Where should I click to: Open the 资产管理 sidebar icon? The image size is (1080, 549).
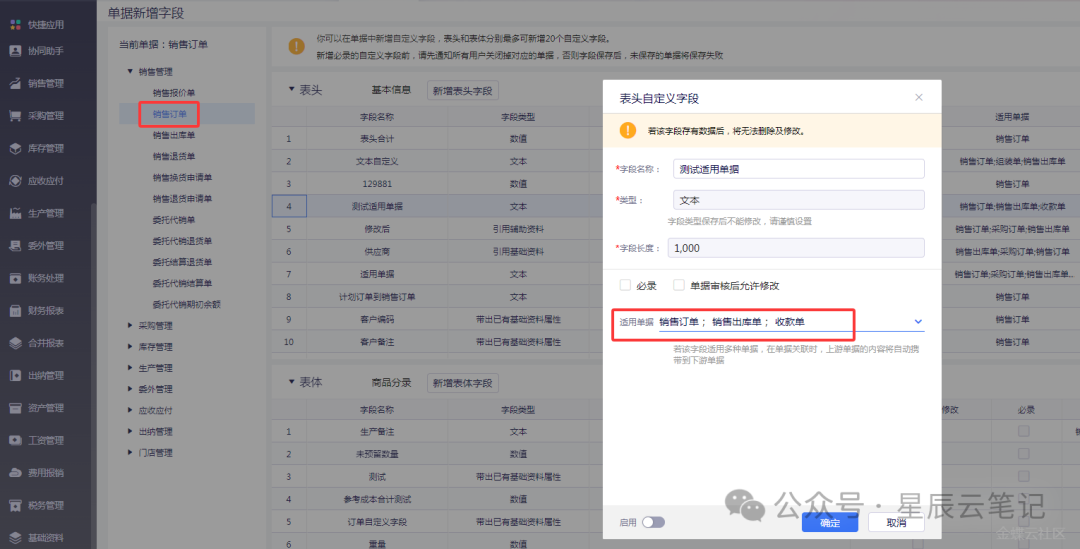pyautogui.click(x=15, y=408)
